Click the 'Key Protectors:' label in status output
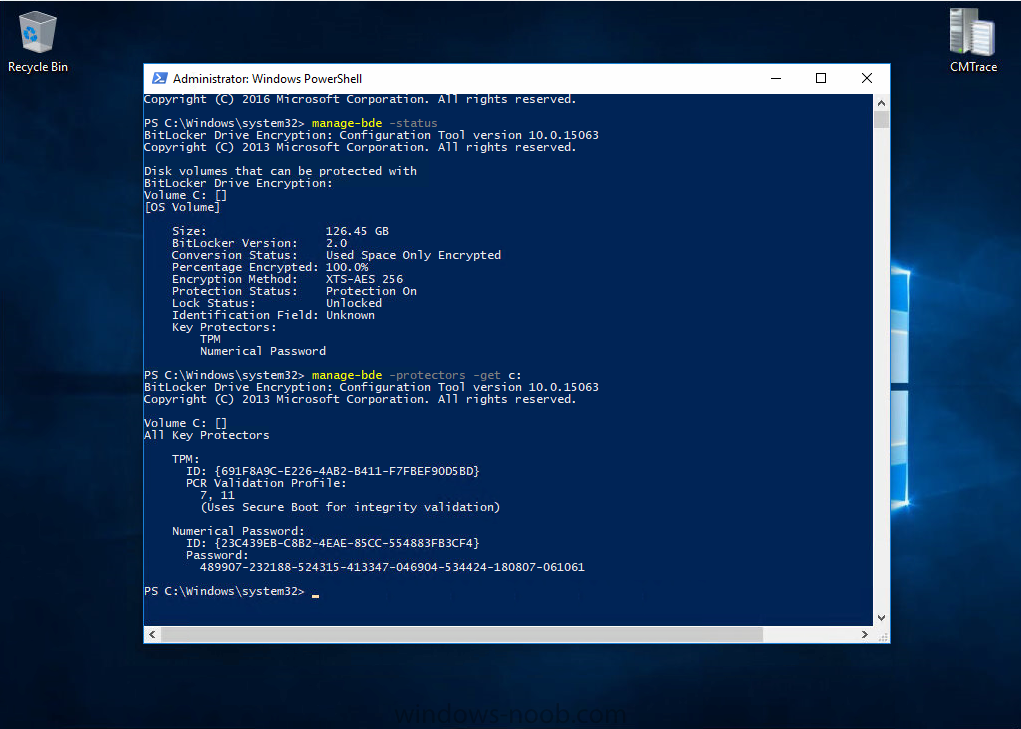This screenshot has height=729, width=1021. tap(224, 327)
